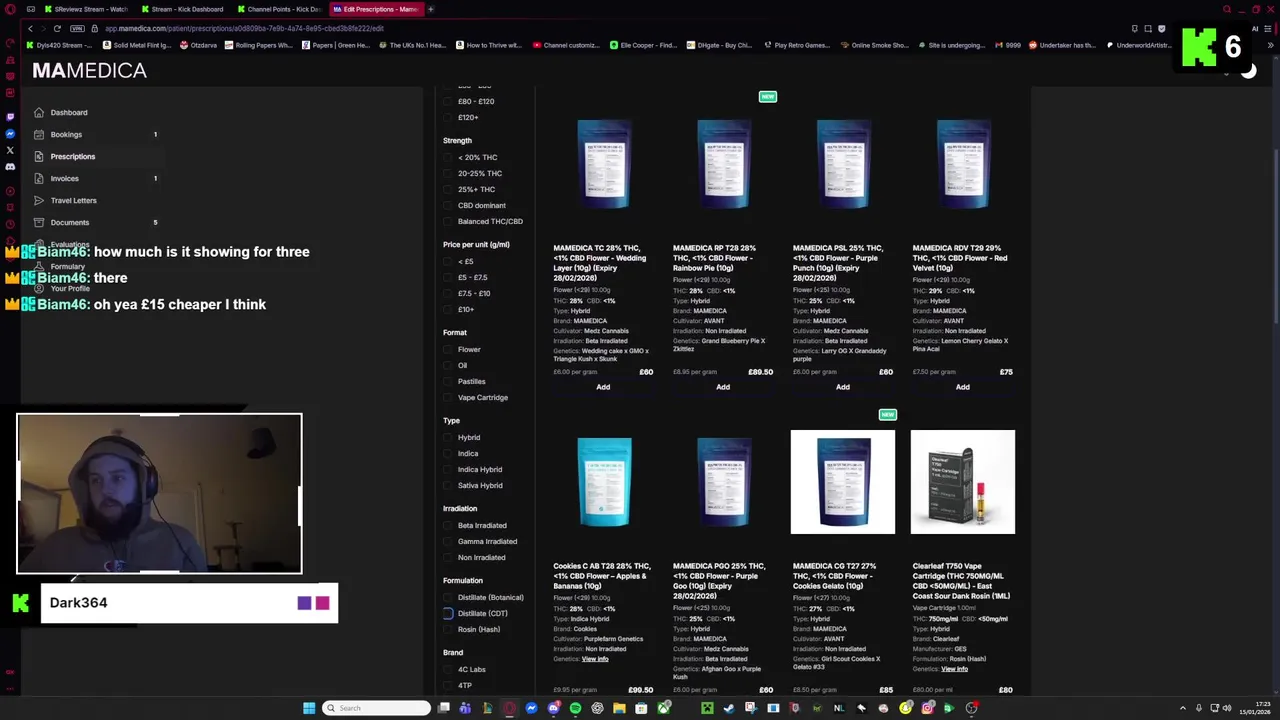Open DHgate bookmark
Viewport: 1280px width, 720px height.
tap(721, 45)
